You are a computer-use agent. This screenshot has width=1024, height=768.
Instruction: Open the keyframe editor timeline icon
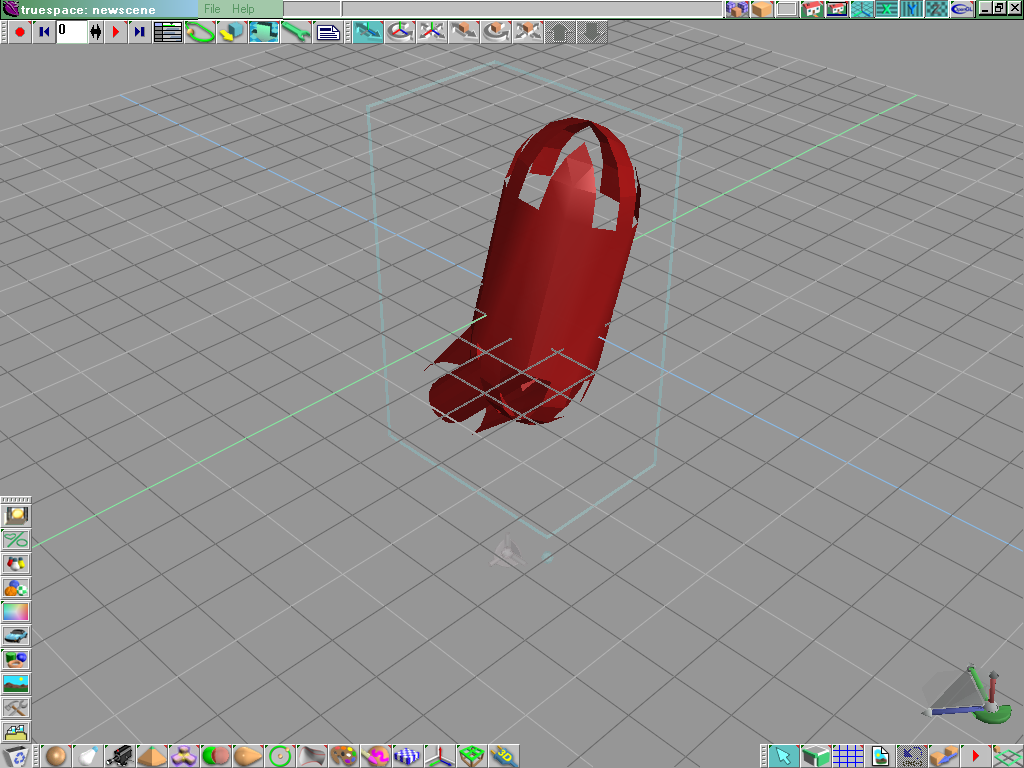(168, 31)
